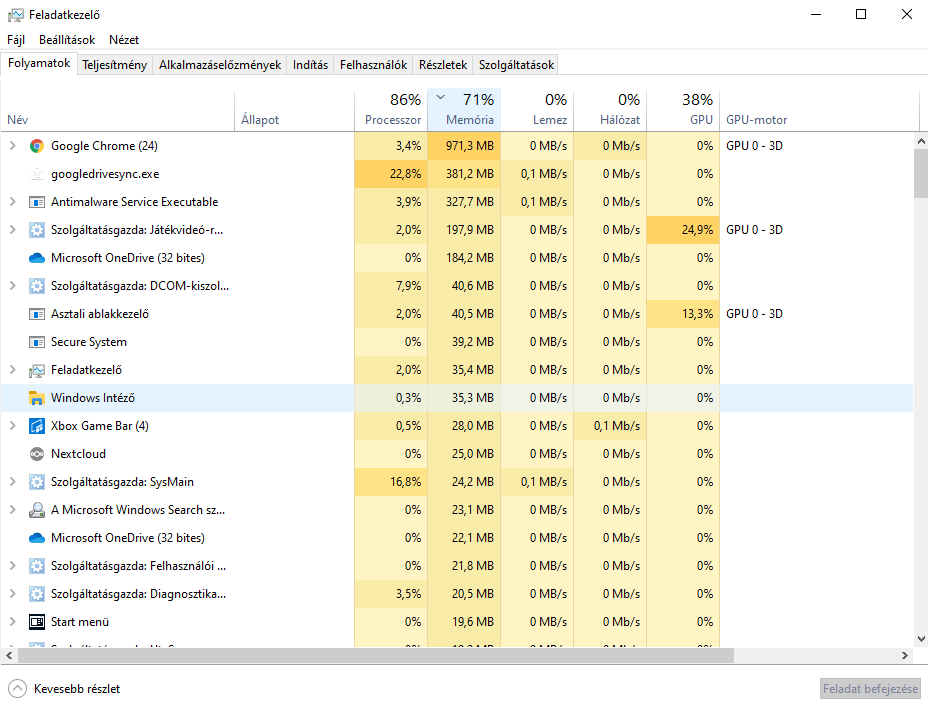The width and height of the screenshot is (928, 713).
Task: Click the Task Manager title bar icon
Action: tap(16, 15)
